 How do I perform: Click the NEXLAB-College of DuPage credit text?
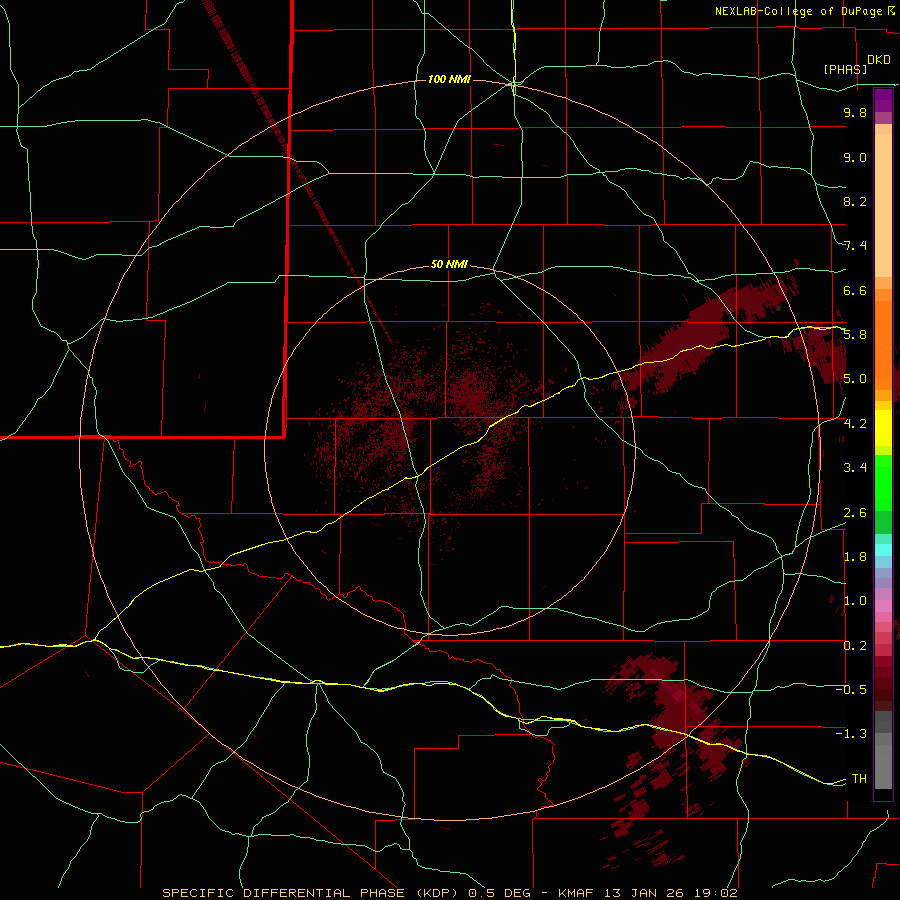tap(800, 11)
